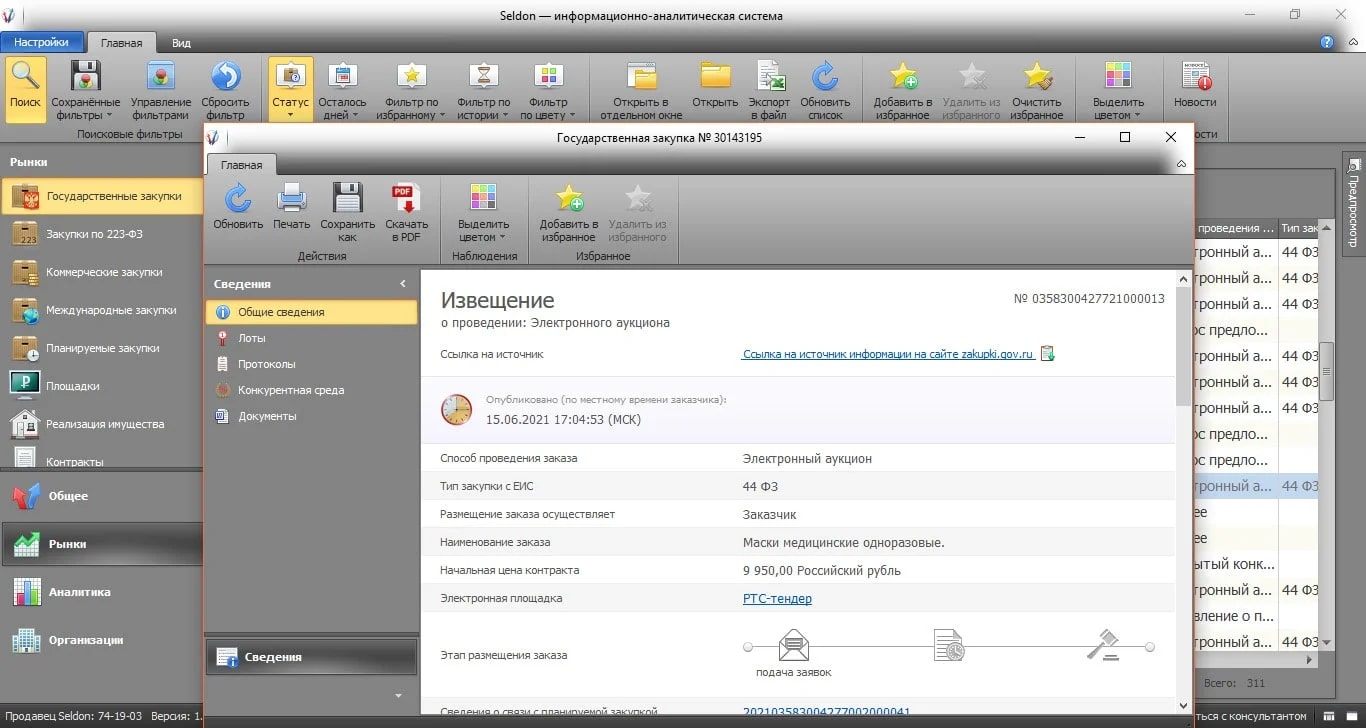Click the подача заявок envelope stage icon
Viewport: 1366px width, 728px height.
794,645
